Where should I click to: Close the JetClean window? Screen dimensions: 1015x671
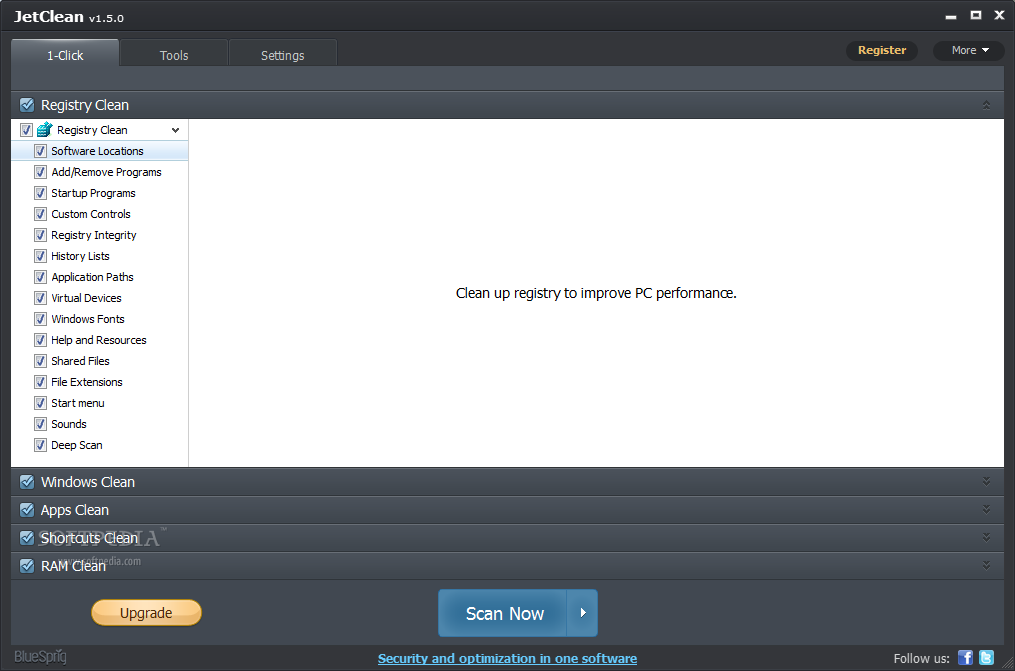pyautogui.click(x=999, y=15)
